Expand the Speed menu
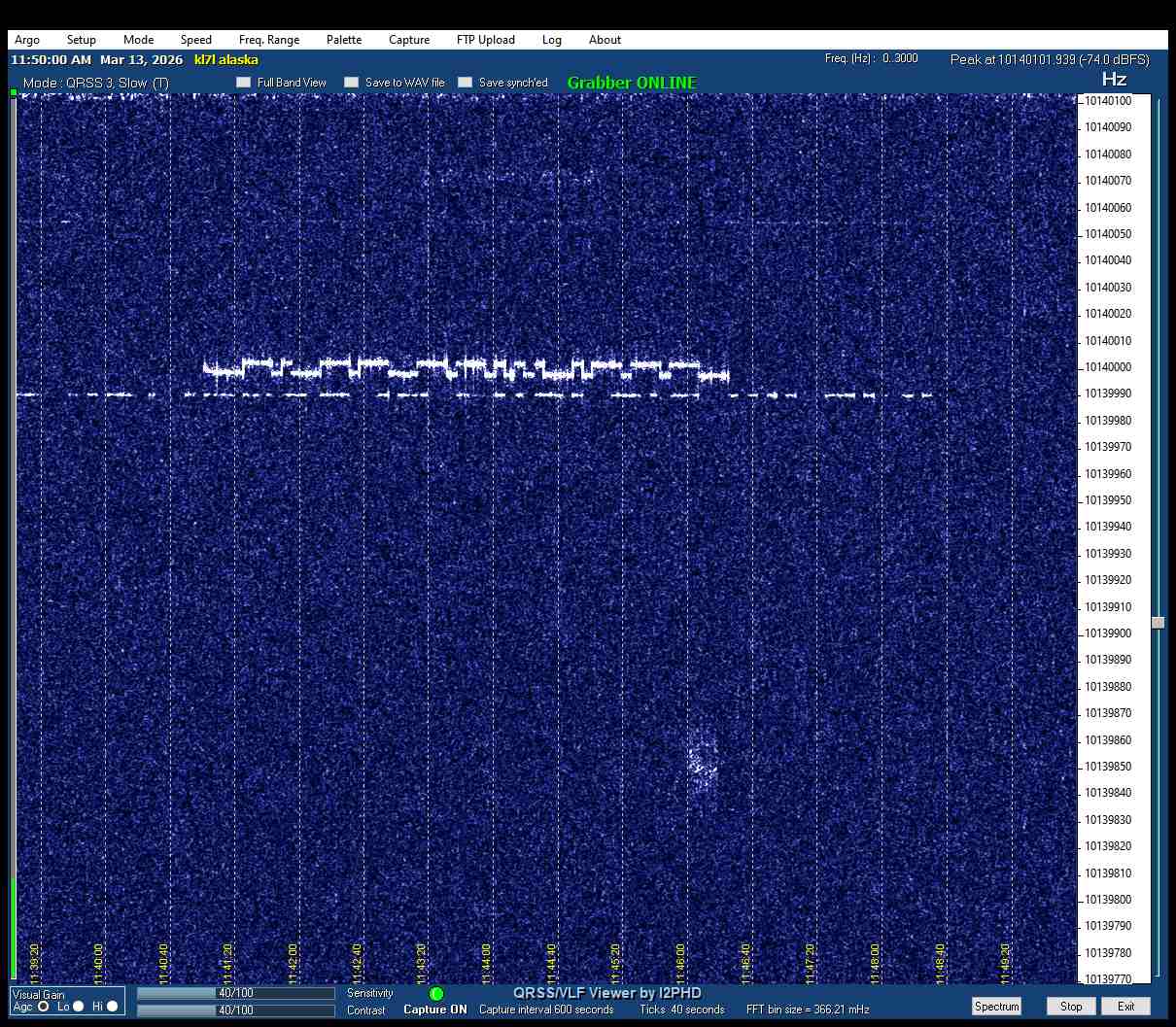Viewport: 1176px width, 1027px height. (195, 40)
